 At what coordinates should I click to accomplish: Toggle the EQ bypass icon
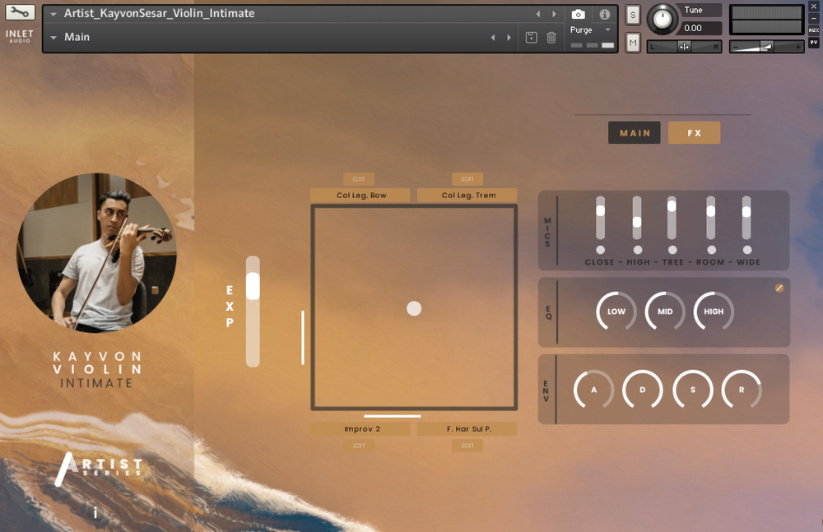pos(779,288)
